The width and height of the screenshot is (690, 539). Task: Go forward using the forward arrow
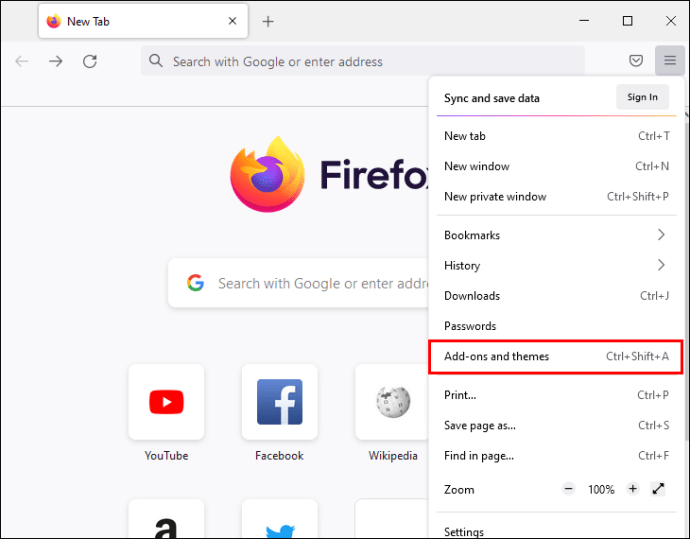(55, 61)
